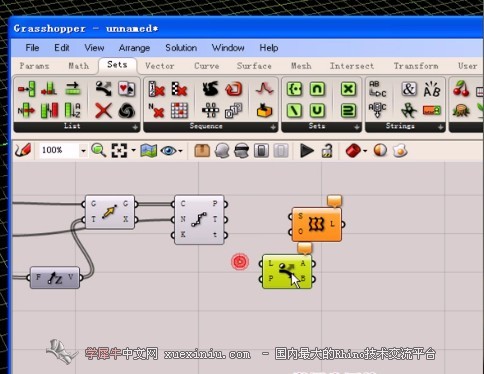
Task: Open the Arrange menu
Action: [x=134, y=48]
